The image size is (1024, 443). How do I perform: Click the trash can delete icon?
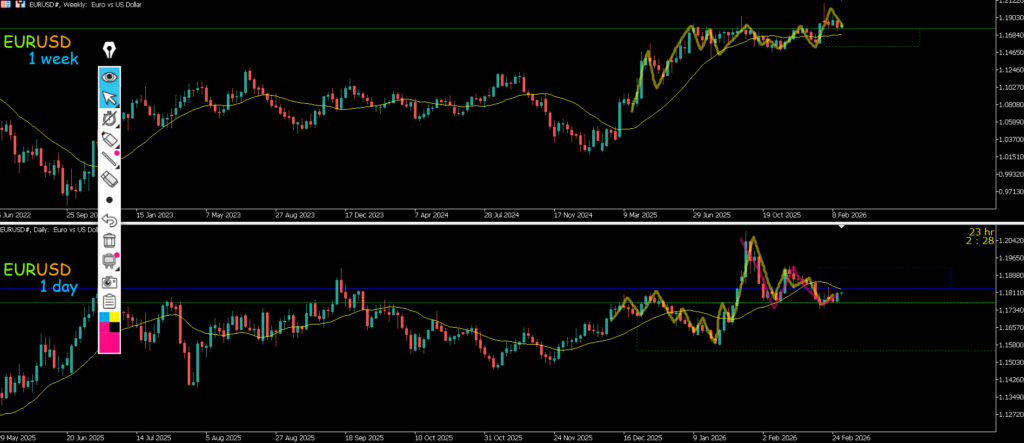coord(109,240)
